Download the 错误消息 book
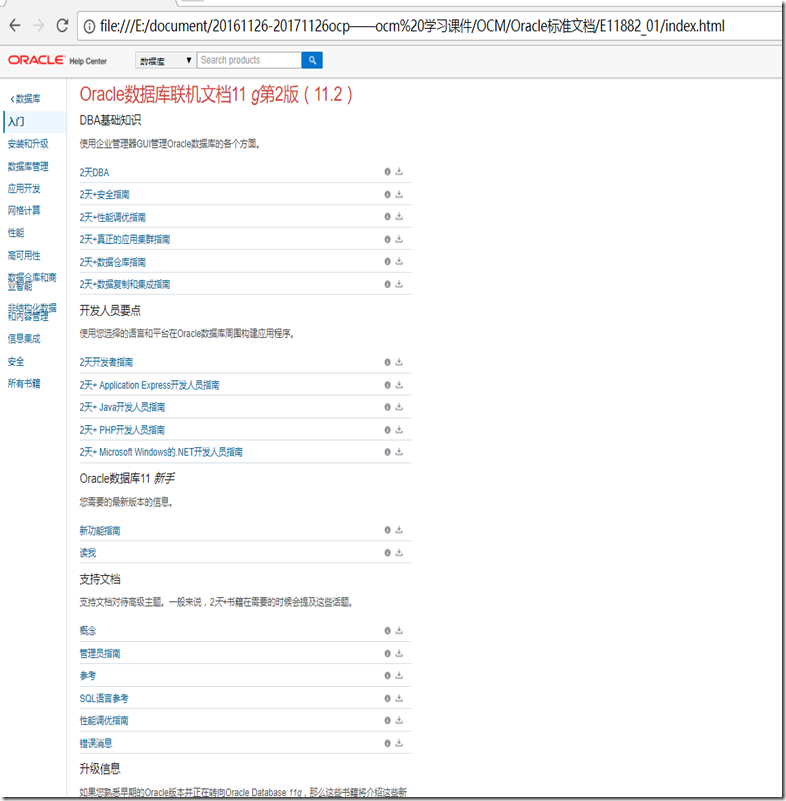 399,743
